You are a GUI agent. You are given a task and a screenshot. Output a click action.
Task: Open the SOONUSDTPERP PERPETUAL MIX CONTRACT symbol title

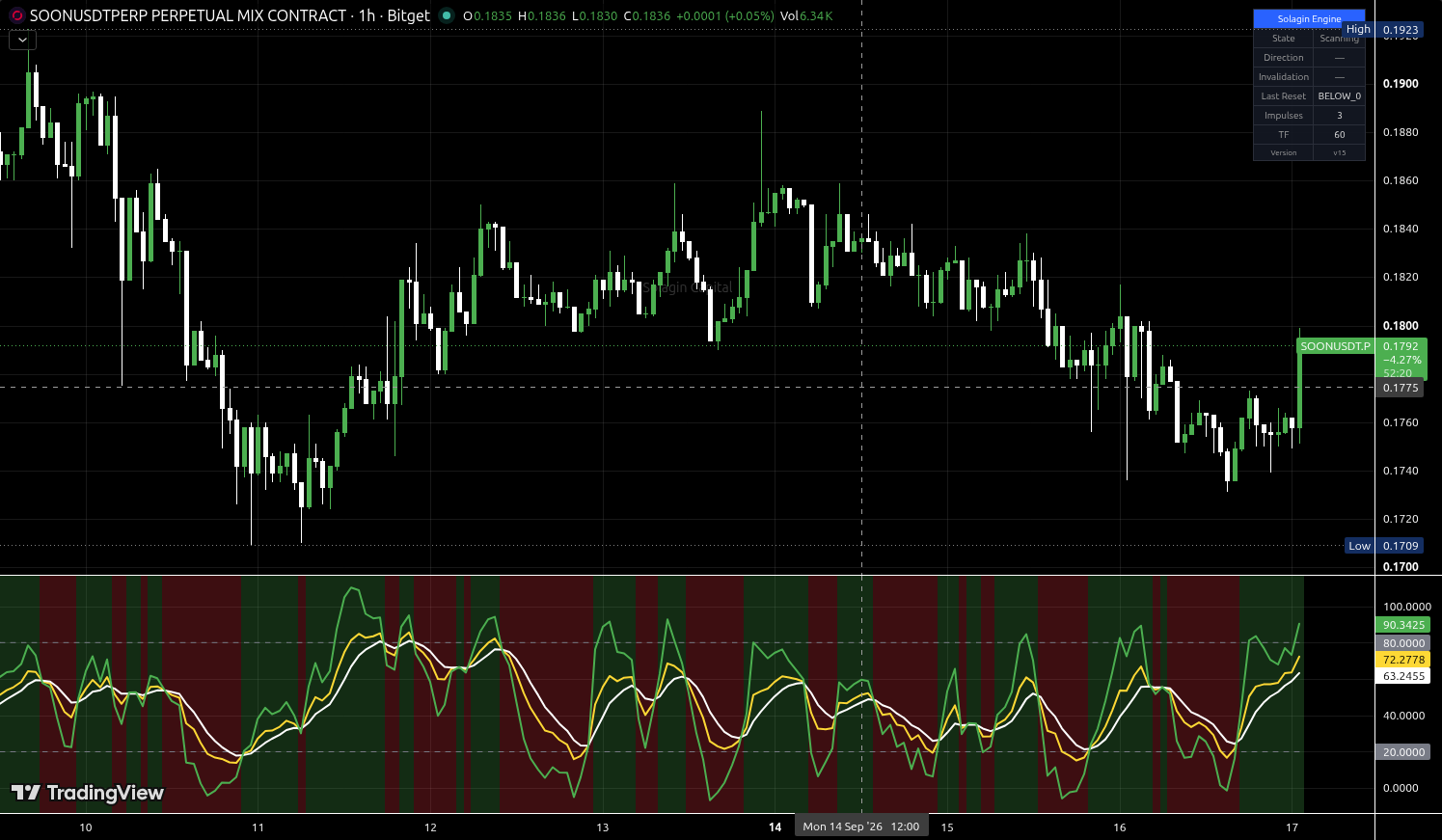188,15
